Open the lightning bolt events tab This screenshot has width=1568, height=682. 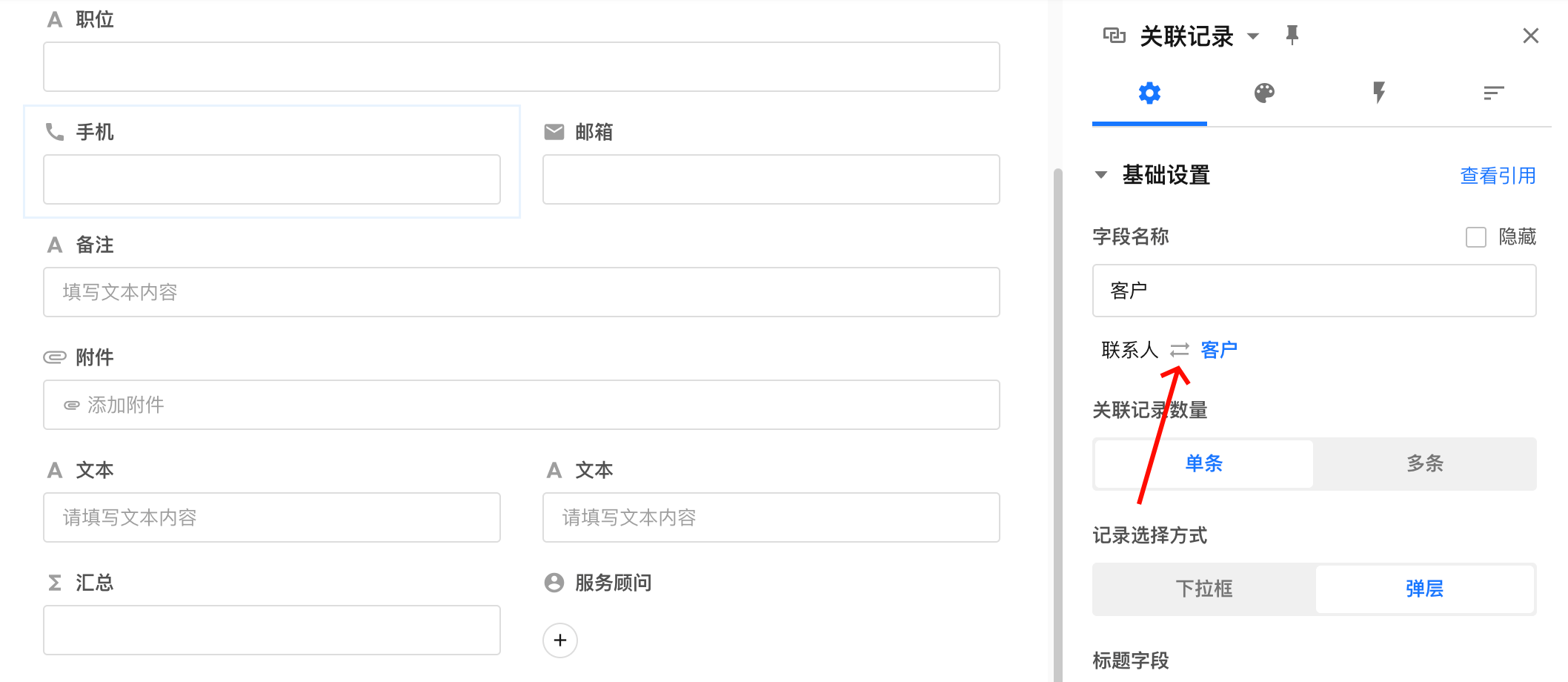tap(1378, 93)
